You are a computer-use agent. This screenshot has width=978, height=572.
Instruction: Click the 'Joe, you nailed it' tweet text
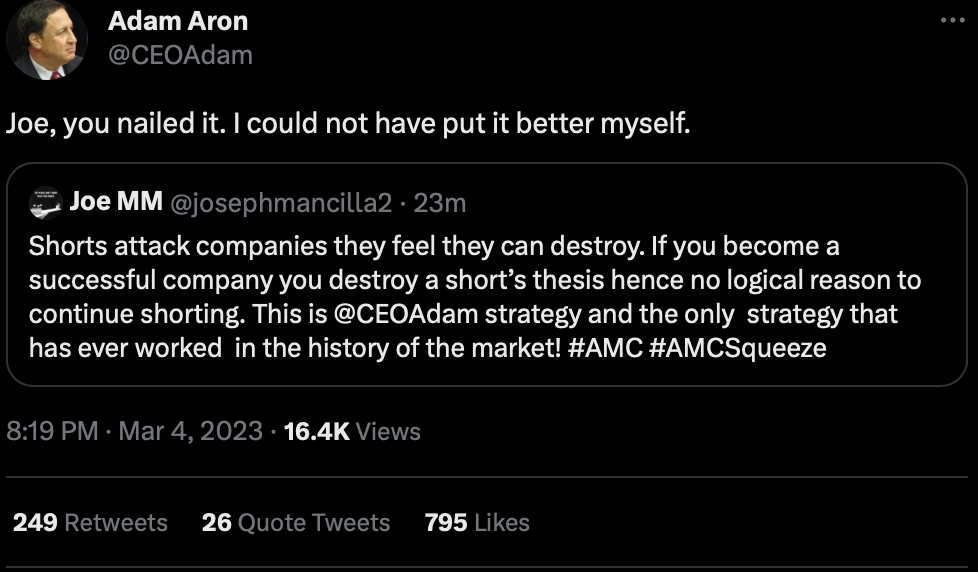point(347,126)
